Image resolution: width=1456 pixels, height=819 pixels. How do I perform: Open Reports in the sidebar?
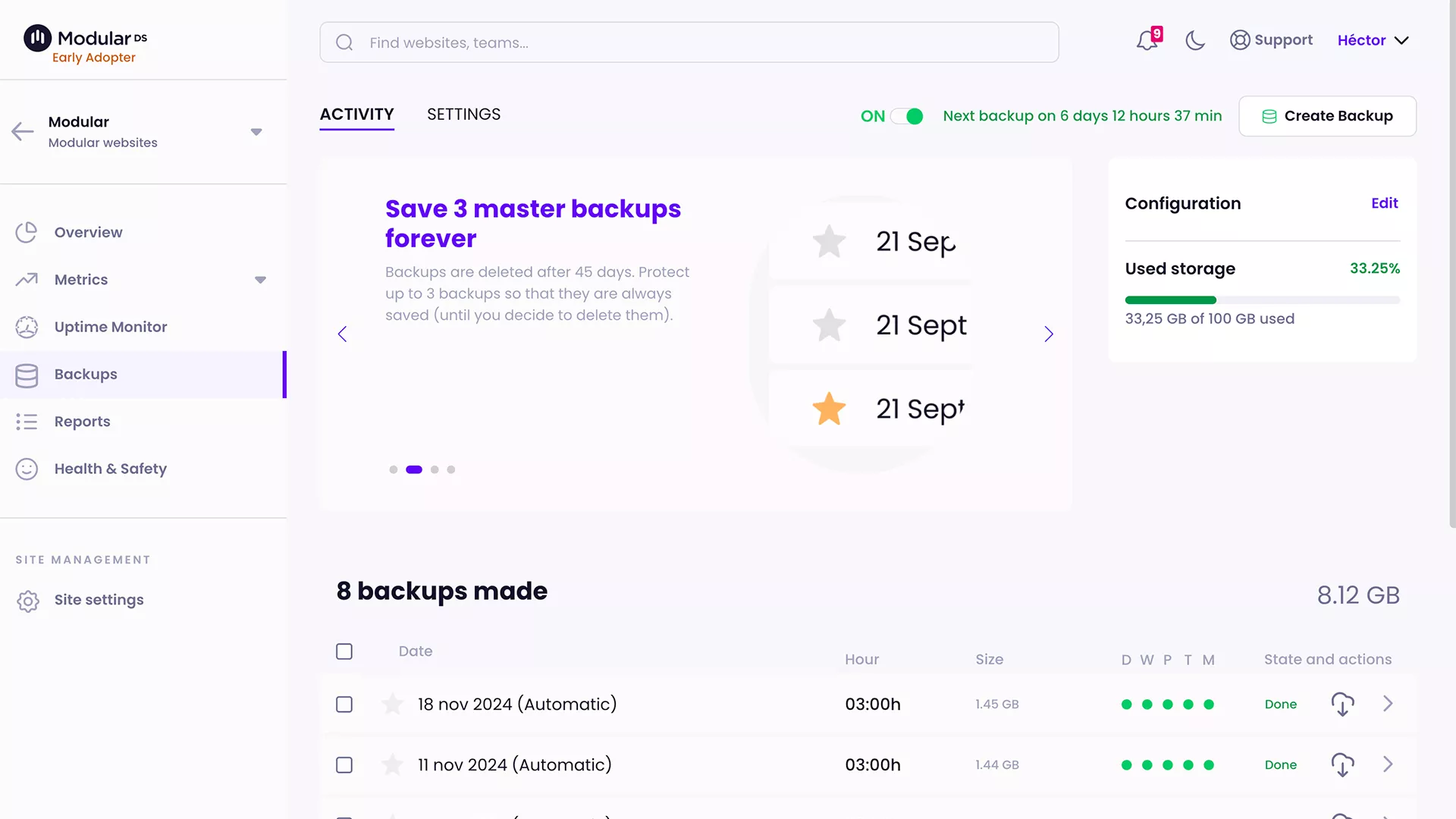point(82,422)
